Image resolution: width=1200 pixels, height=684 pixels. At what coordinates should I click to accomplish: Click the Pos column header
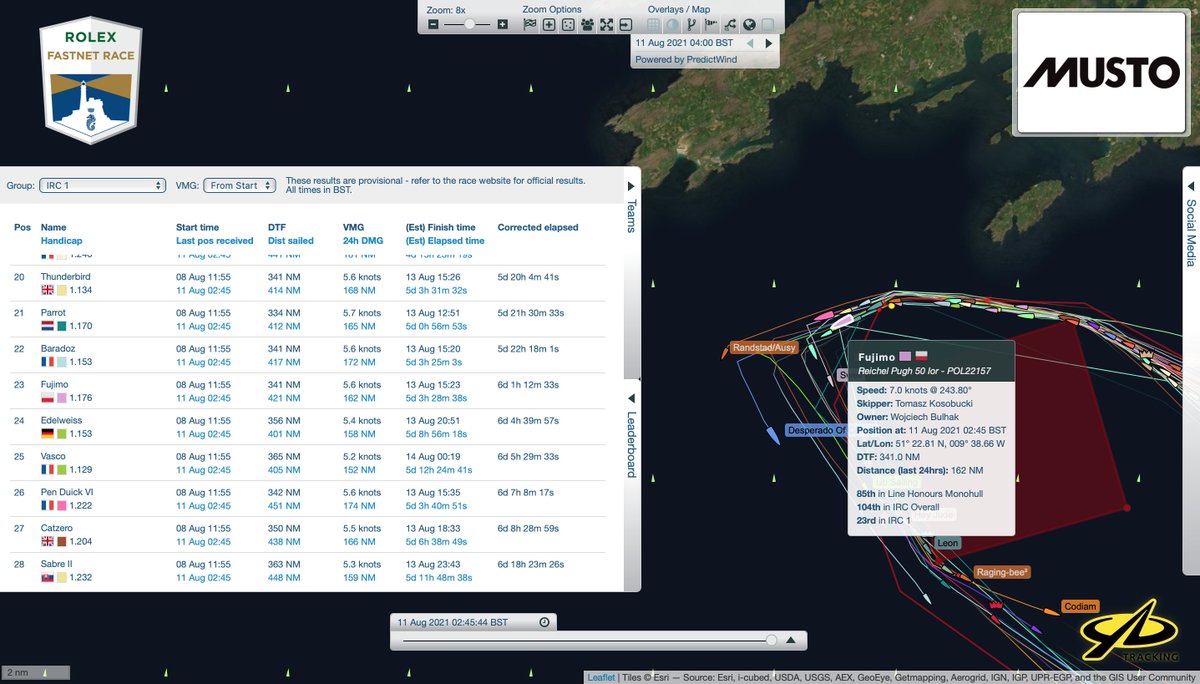(22, 227)
